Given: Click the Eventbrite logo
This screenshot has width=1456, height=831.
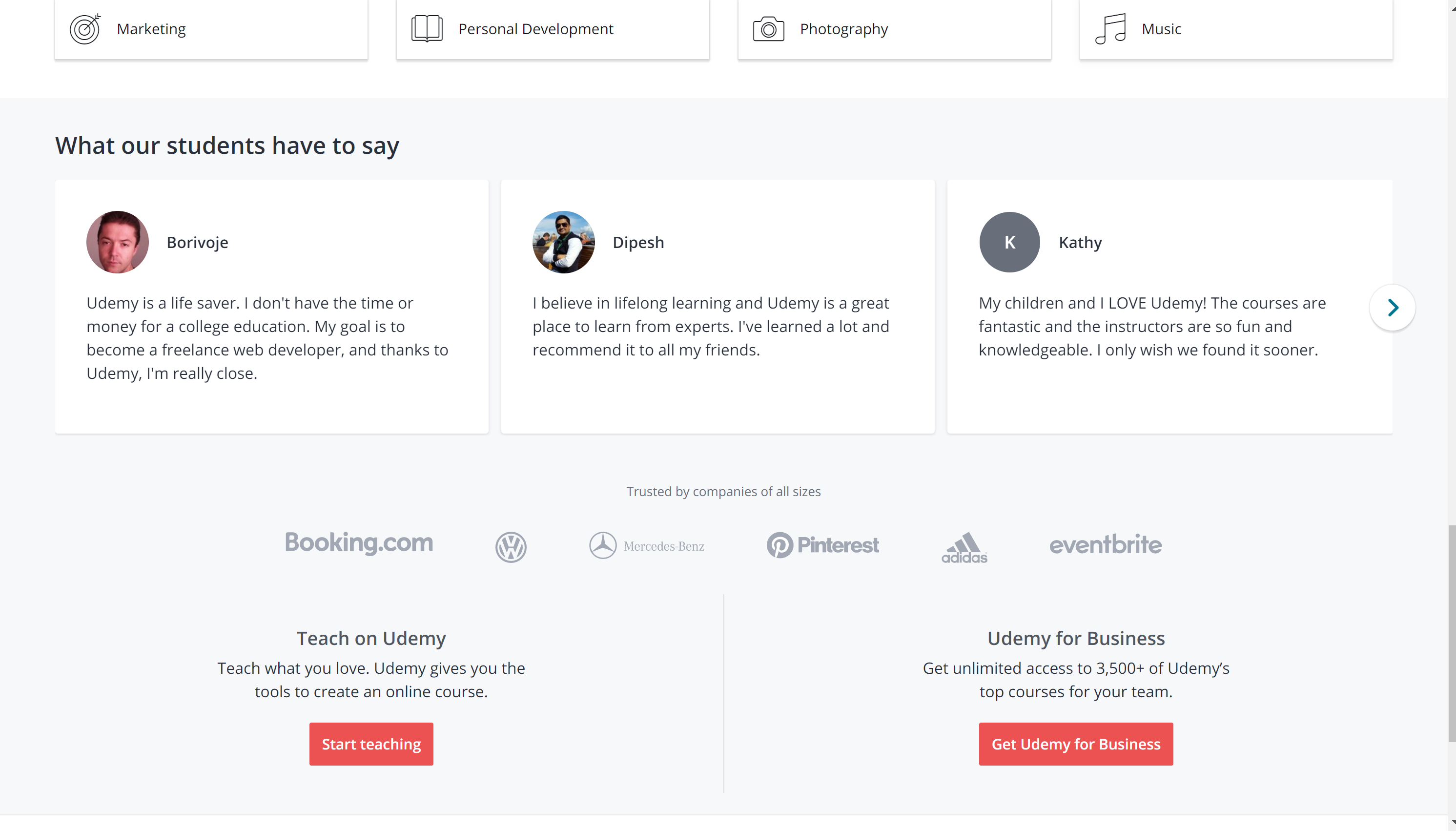Looking at the screenshot, I should [1105, 544].
